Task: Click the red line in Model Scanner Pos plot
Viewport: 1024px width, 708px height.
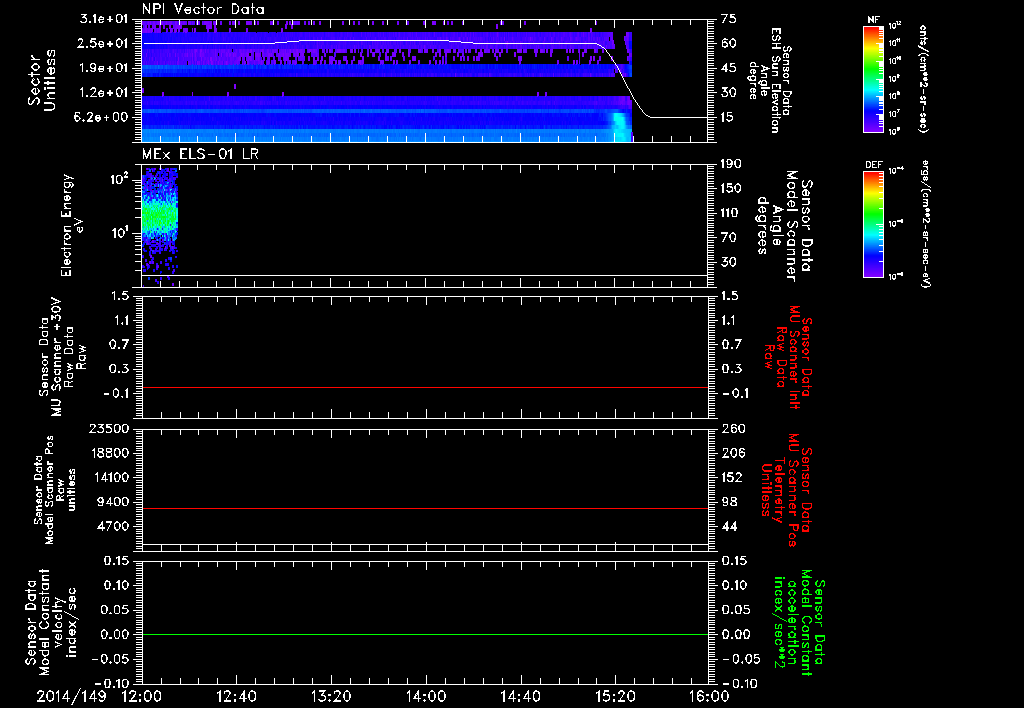Action: tap(425, 508)
